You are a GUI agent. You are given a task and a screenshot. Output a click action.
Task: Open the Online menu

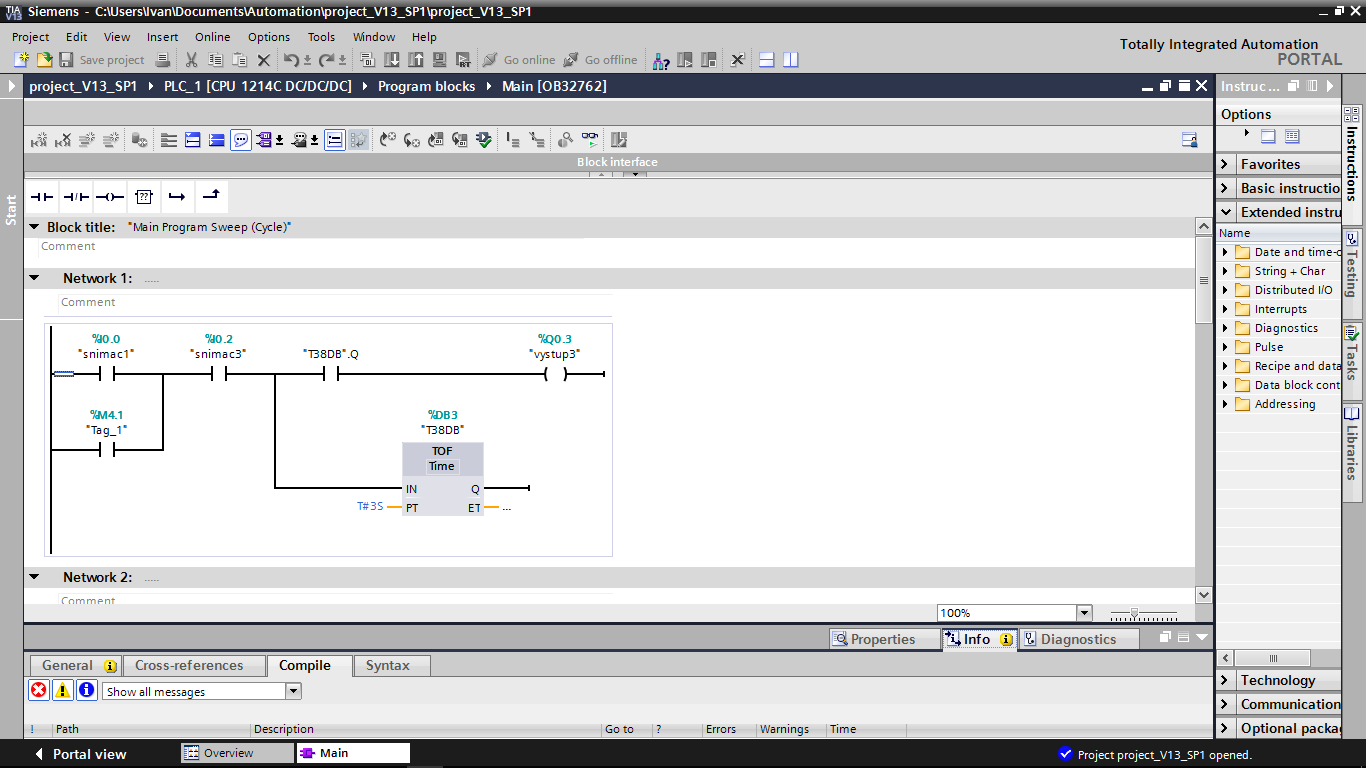point(212,37)
